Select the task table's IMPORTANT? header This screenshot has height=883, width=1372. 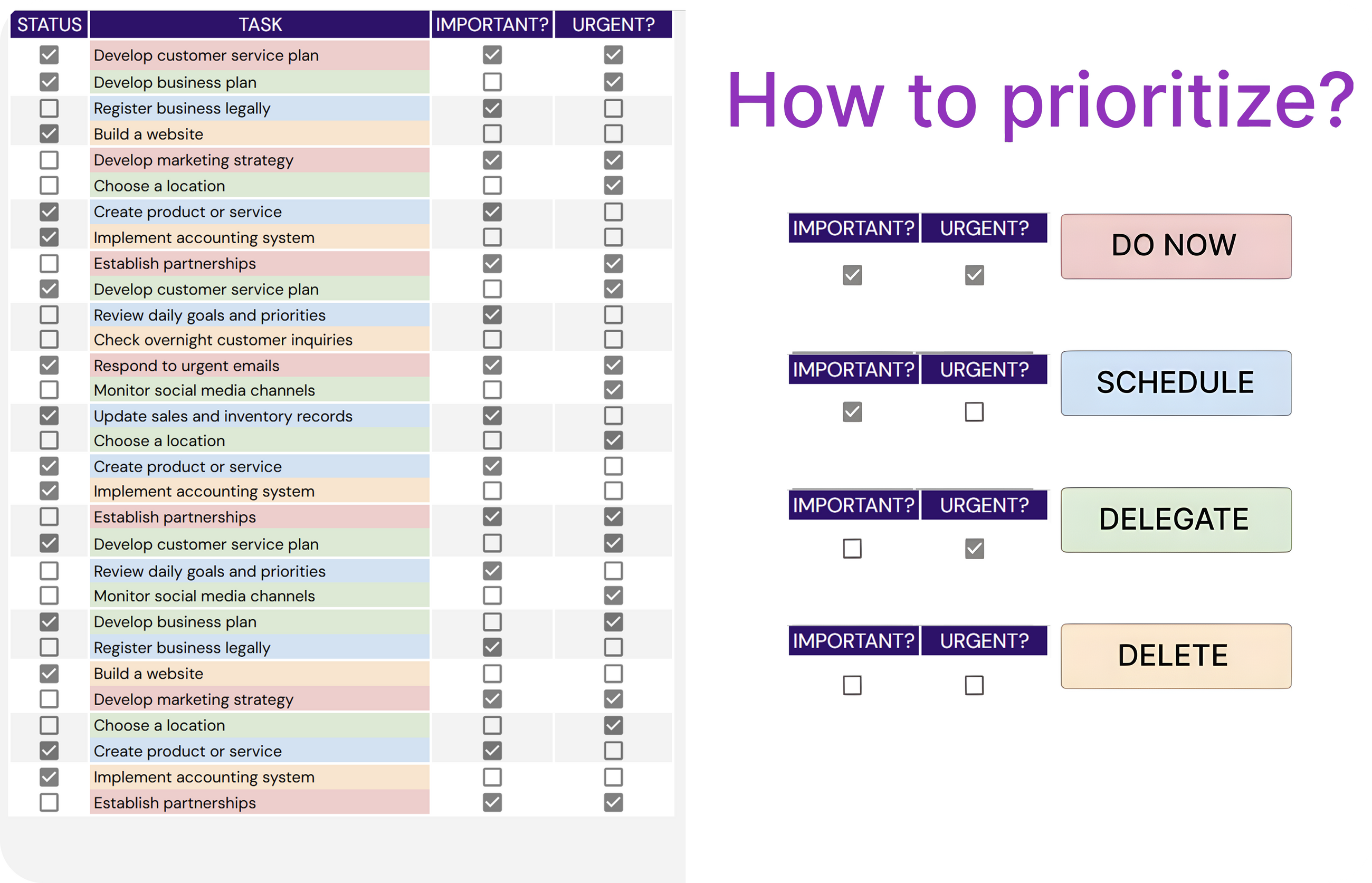coord(492,25)
